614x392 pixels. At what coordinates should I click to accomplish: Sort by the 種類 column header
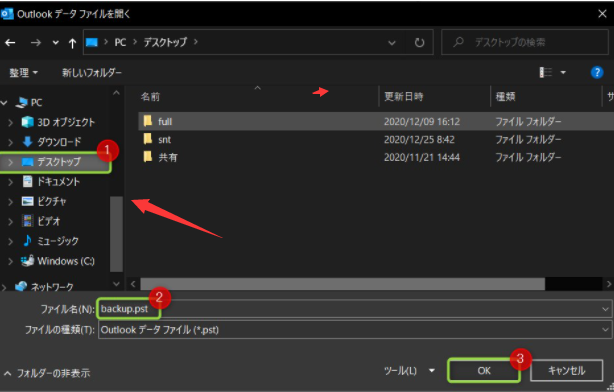pyautogui.click(x=505, y=97)
